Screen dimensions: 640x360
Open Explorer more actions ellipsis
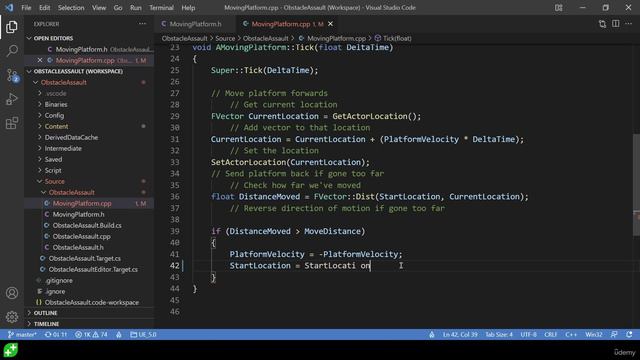click(142, 24)
